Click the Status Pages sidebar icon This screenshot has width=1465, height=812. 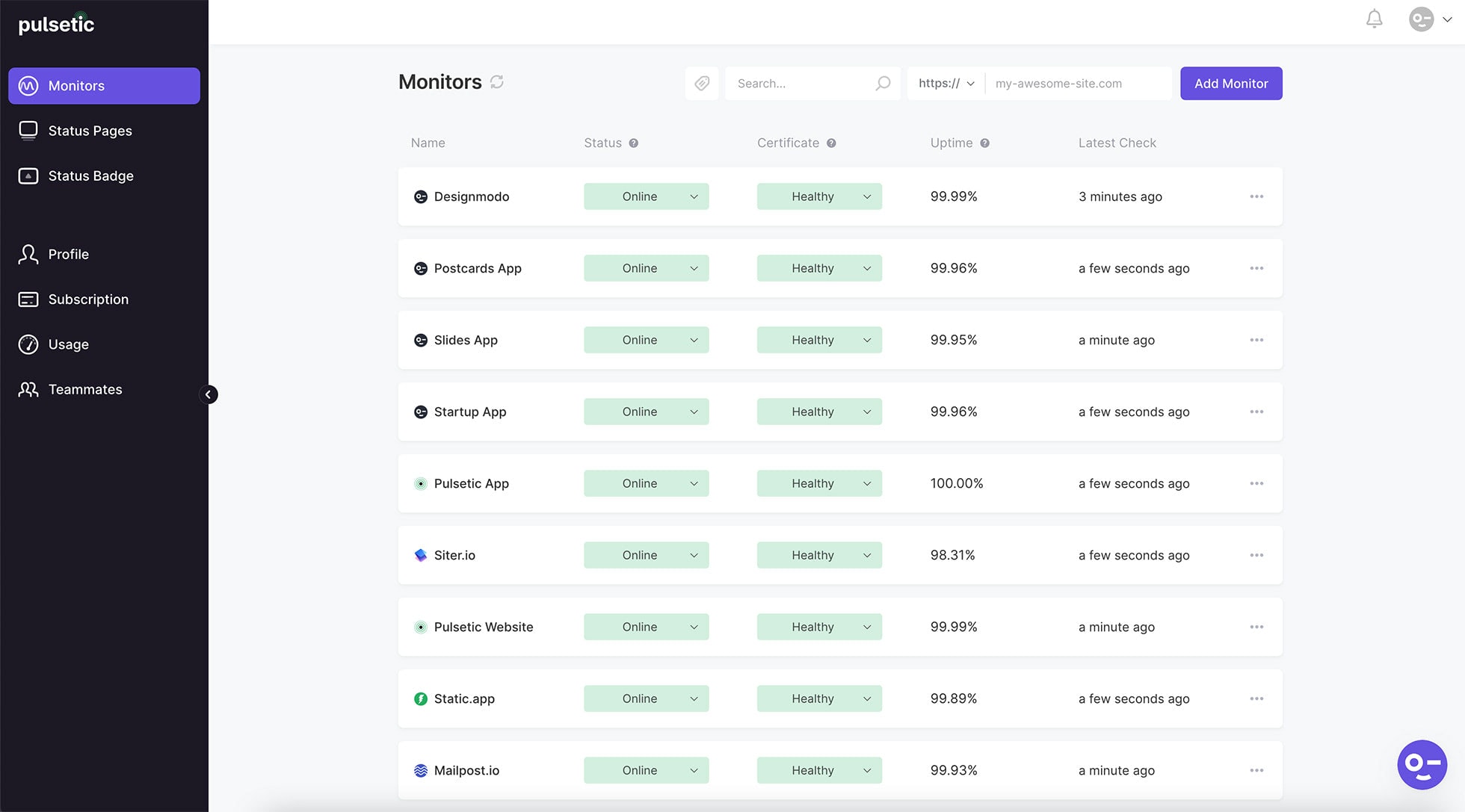(28, 130)
